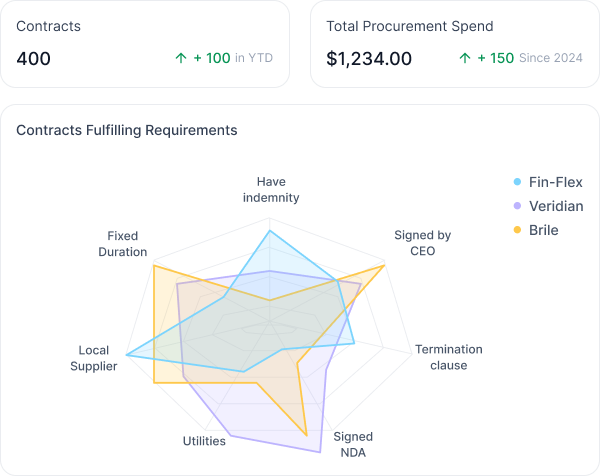Click the purple Veridian legend dot
This screenshot has width=600, height=476.
(517, 206)
